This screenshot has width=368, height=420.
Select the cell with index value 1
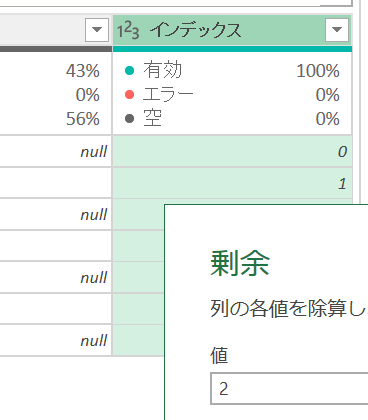[232, 183]
